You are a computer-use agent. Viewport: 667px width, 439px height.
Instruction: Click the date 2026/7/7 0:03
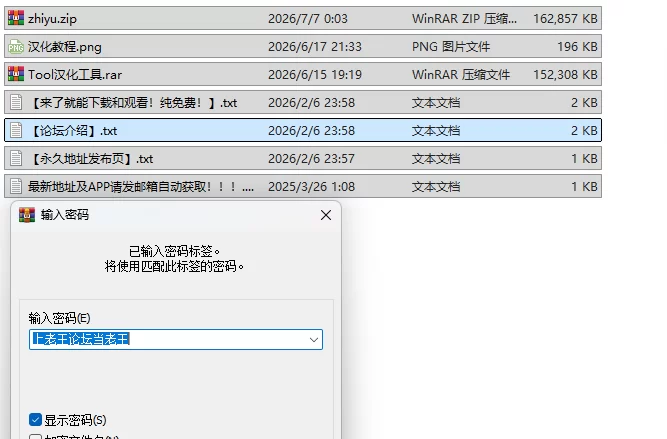click(x=308, y=19)
